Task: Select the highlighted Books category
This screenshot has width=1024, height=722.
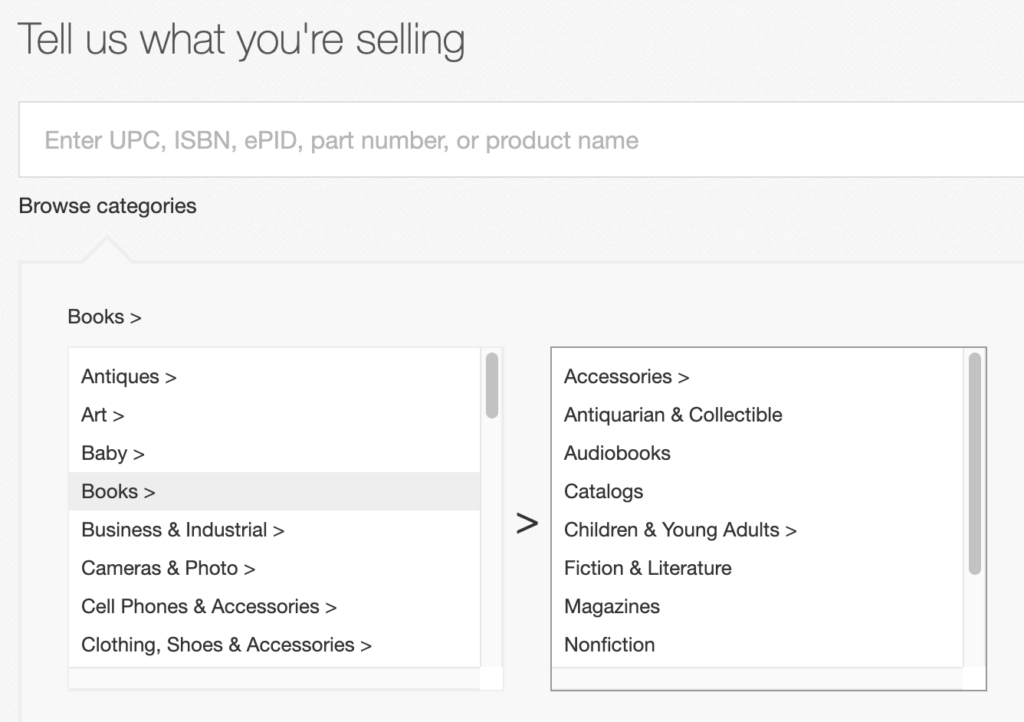Action: pyautogui.click(x=274, y=492)
